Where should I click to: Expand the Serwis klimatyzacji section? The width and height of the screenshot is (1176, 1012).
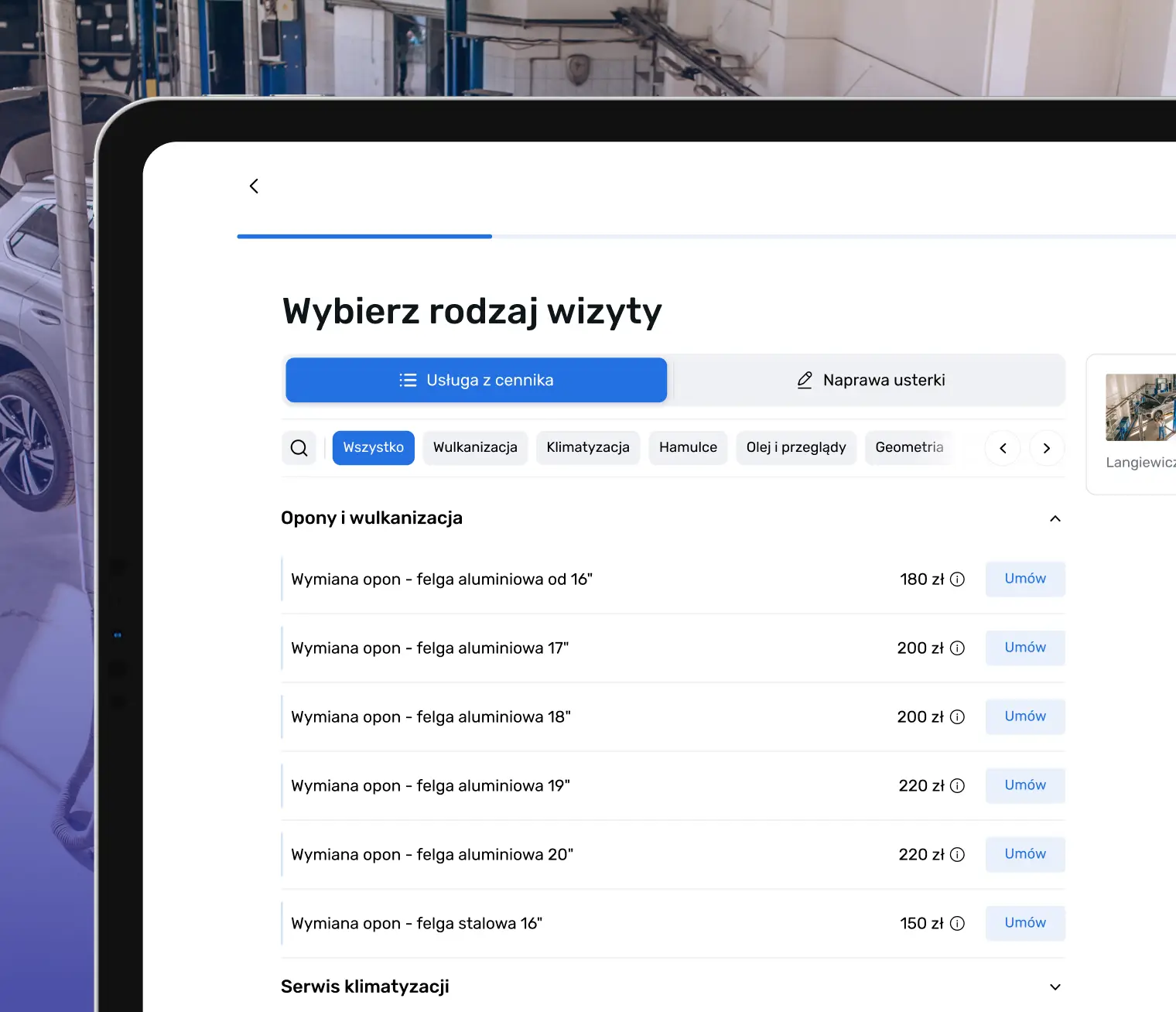[1055, 986]
